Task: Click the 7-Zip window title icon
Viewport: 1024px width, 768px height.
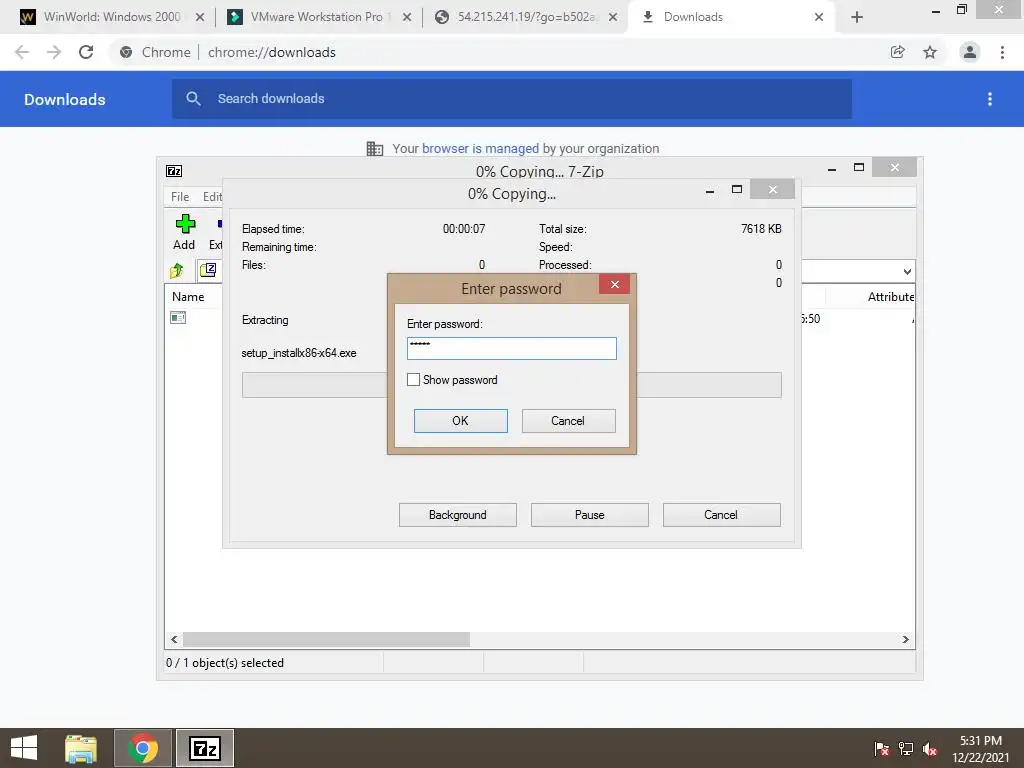Action: click(174, 171)
